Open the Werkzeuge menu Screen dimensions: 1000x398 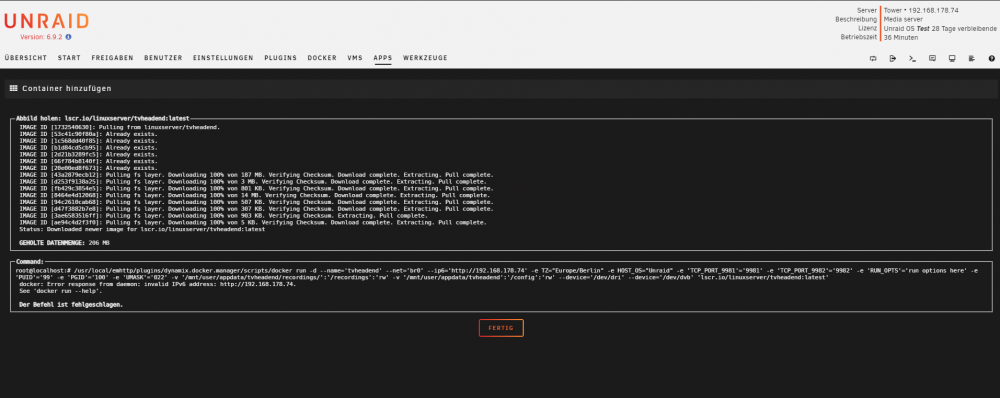[425, 58]
